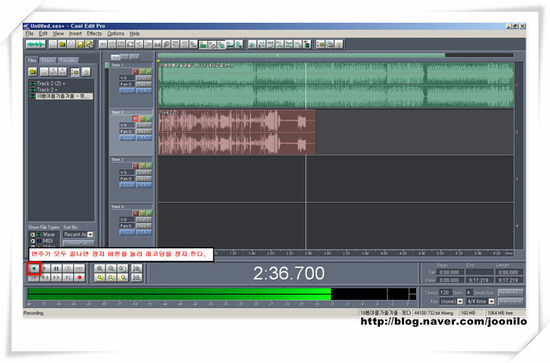
Task: Click the green horizontal zoom scroll bar
Action: tap(301, 55)
